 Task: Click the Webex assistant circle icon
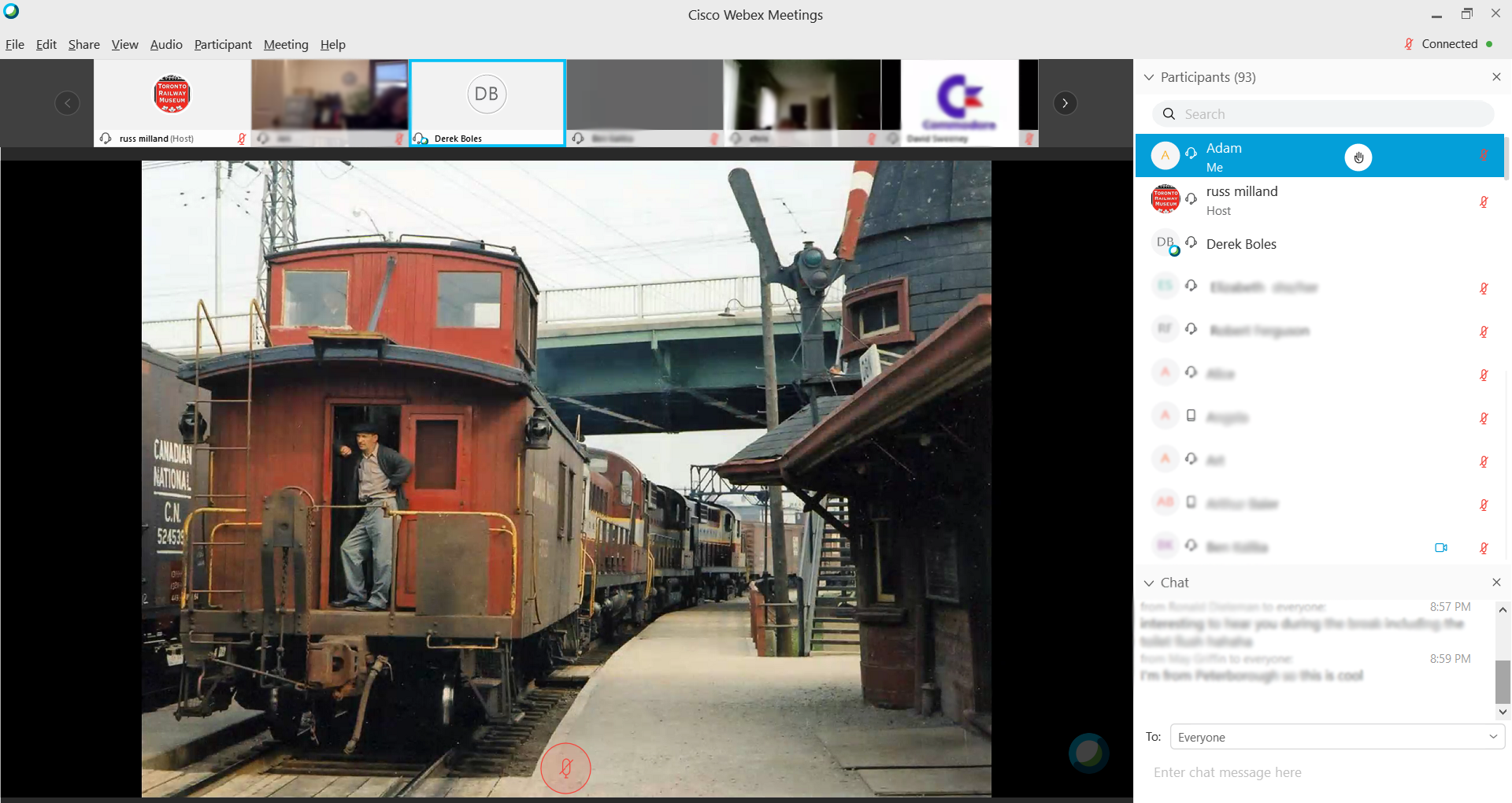[1088, 753]
